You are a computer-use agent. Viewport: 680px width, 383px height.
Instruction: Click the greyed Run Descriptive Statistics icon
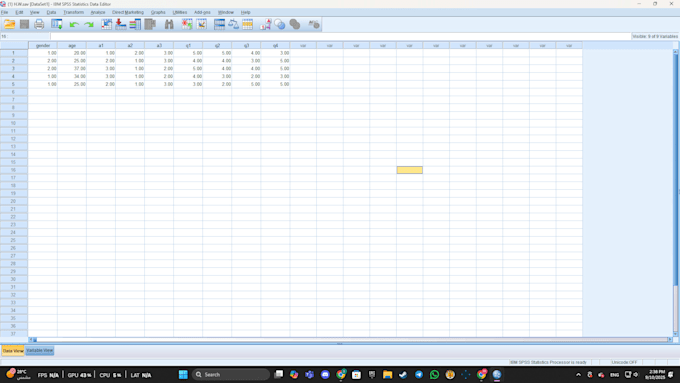(150, 24)
